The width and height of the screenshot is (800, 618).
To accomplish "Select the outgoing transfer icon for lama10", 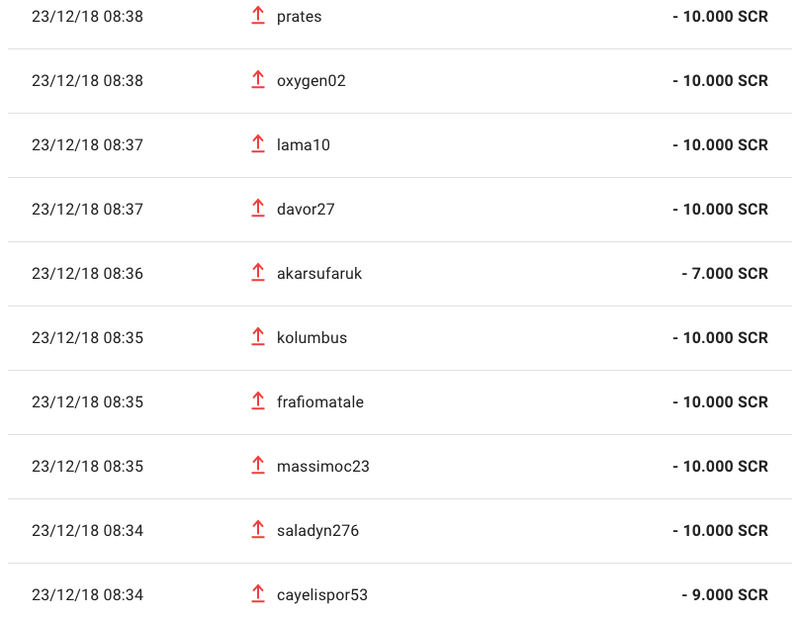I will [258, 144].
